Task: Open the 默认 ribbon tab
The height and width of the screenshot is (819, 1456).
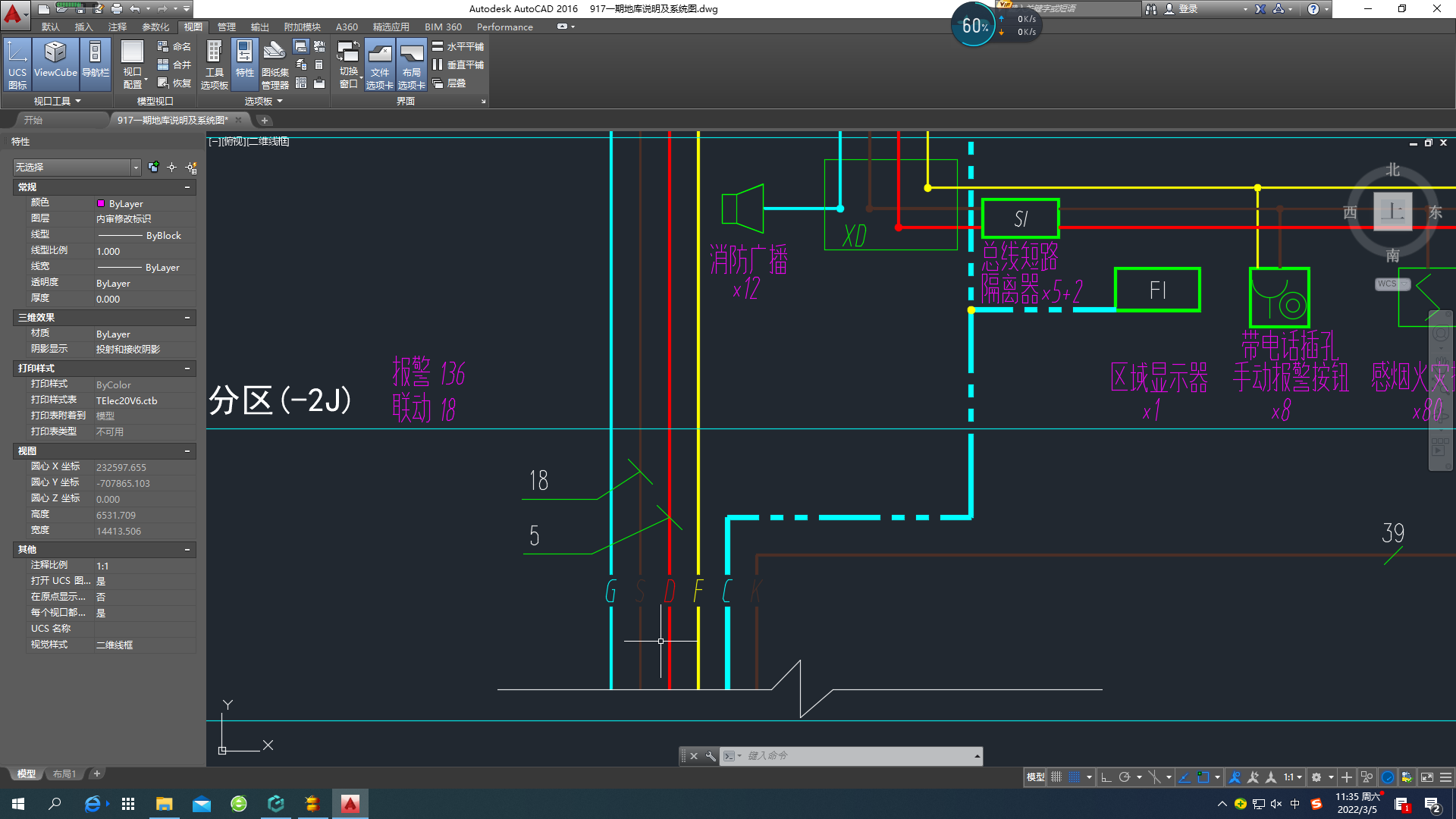Action: (51, 27)
